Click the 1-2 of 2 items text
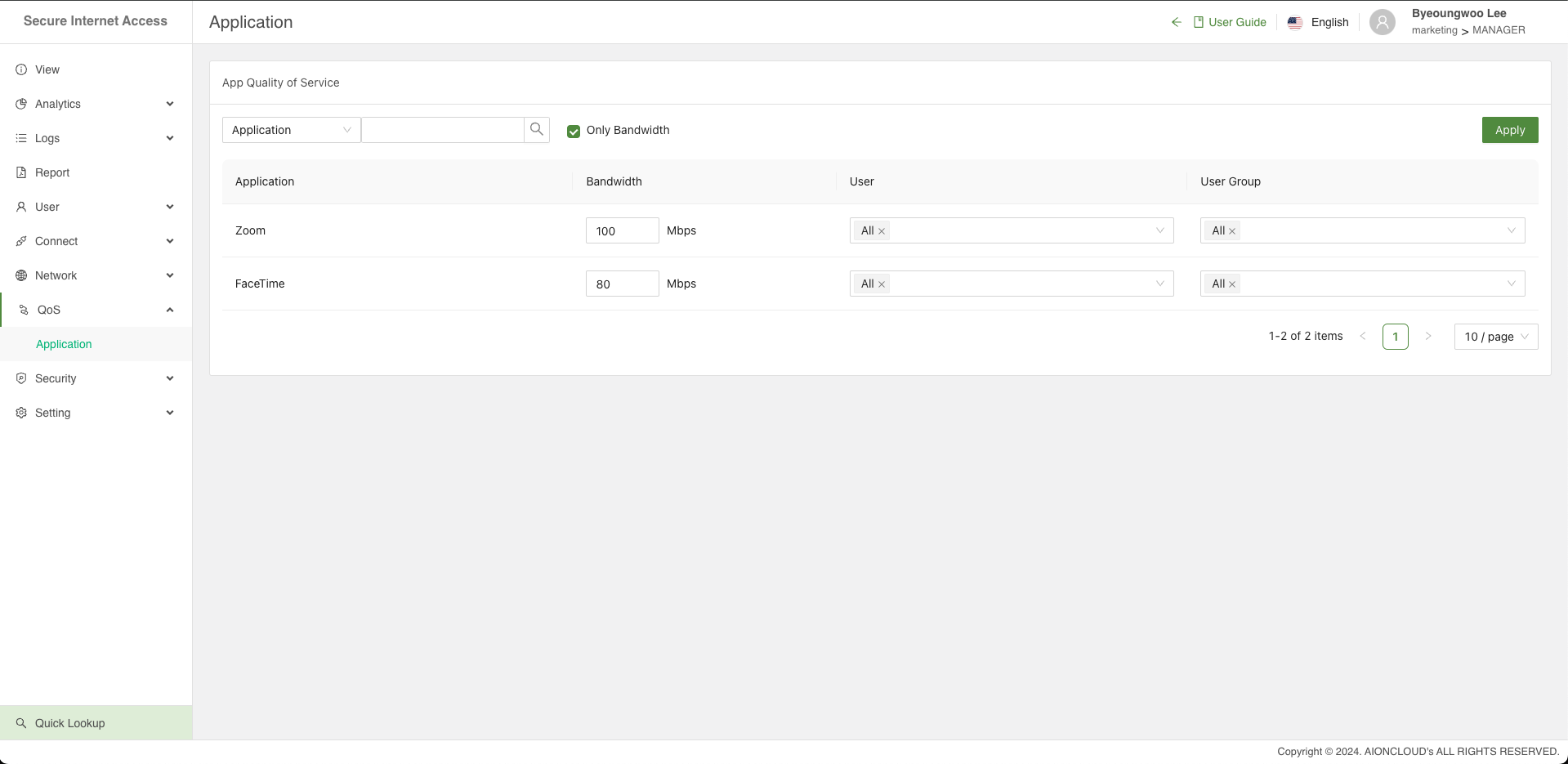The image size is (1568, 764). point(1306,336)
